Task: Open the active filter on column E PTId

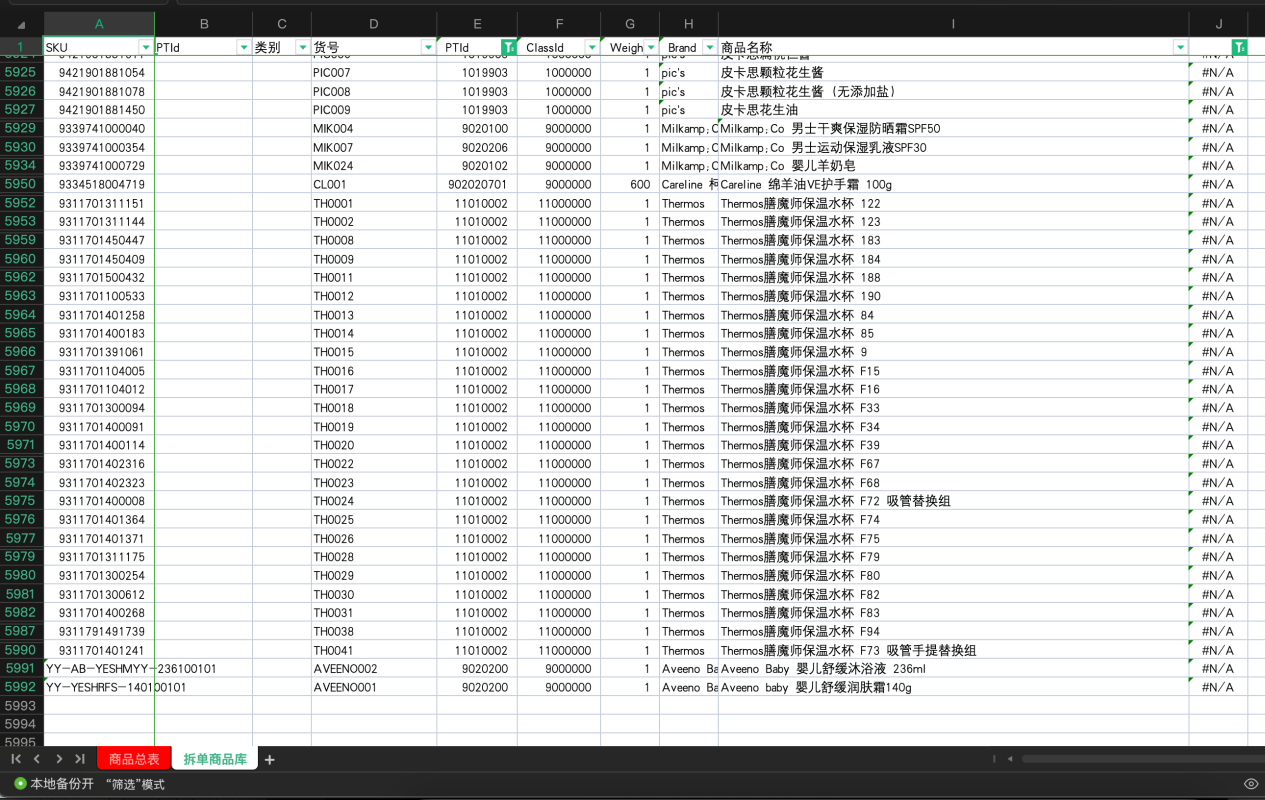Action: coord(509,47)
